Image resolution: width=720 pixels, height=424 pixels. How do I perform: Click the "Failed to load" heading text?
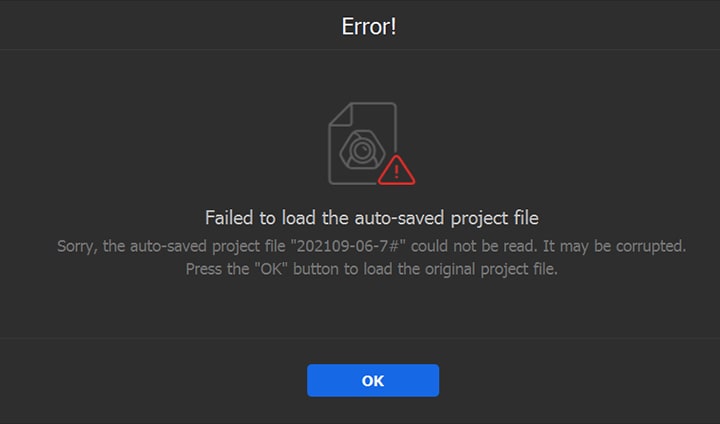[258, 217]
